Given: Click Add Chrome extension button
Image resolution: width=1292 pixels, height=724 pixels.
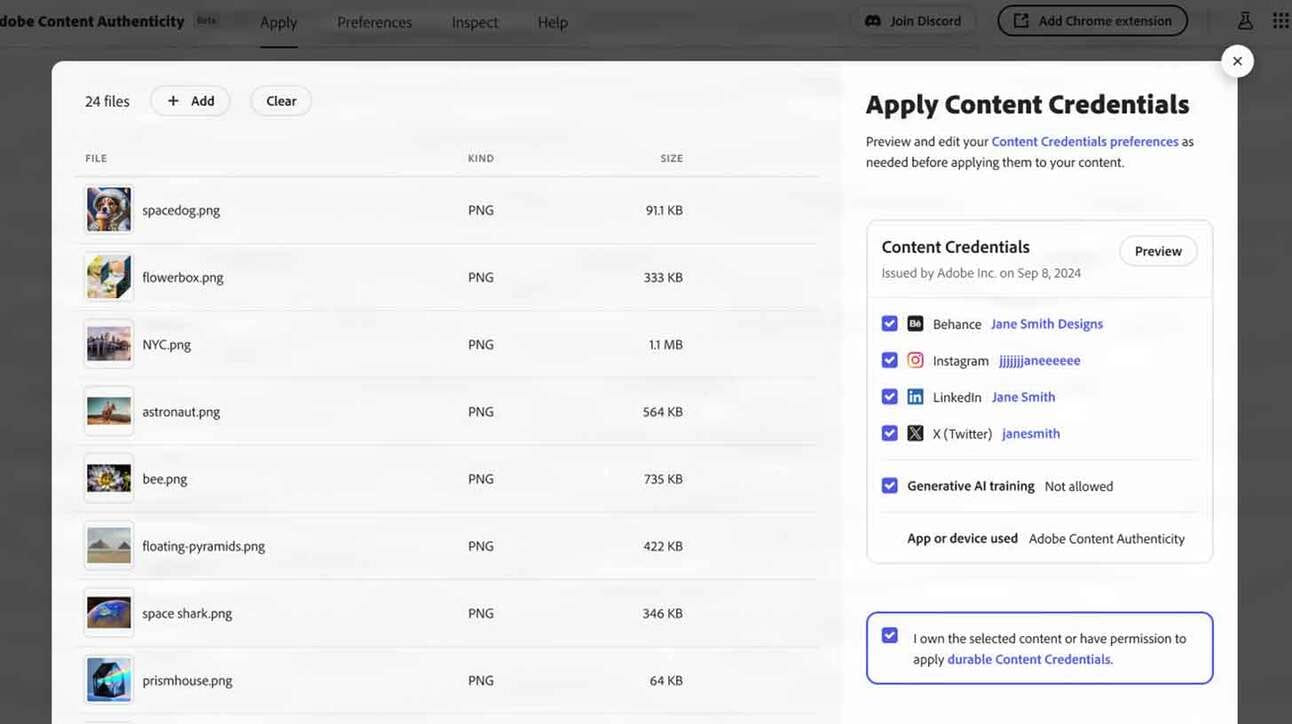Looking at the screenshot, I should coord(1092,21).
